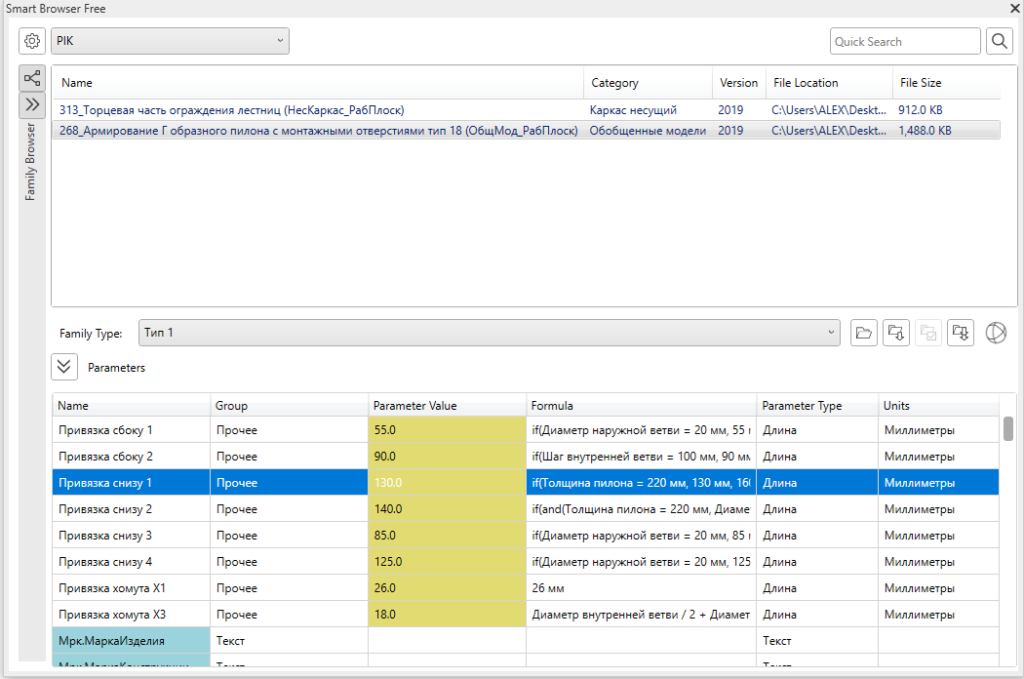This screenshot has width=1024, height=679.
Task: Click the share tree icon in the sidebar
Action: click(x=32, y=78)
